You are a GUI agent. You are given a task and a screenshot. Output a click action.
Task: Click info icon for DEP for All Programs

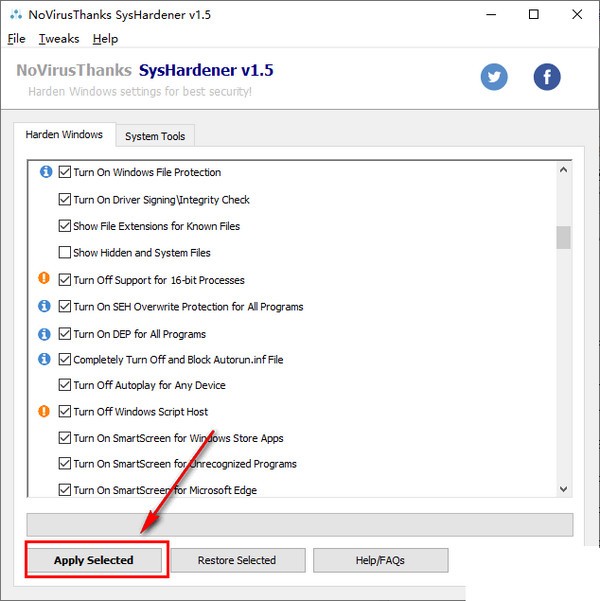(44, 334)
